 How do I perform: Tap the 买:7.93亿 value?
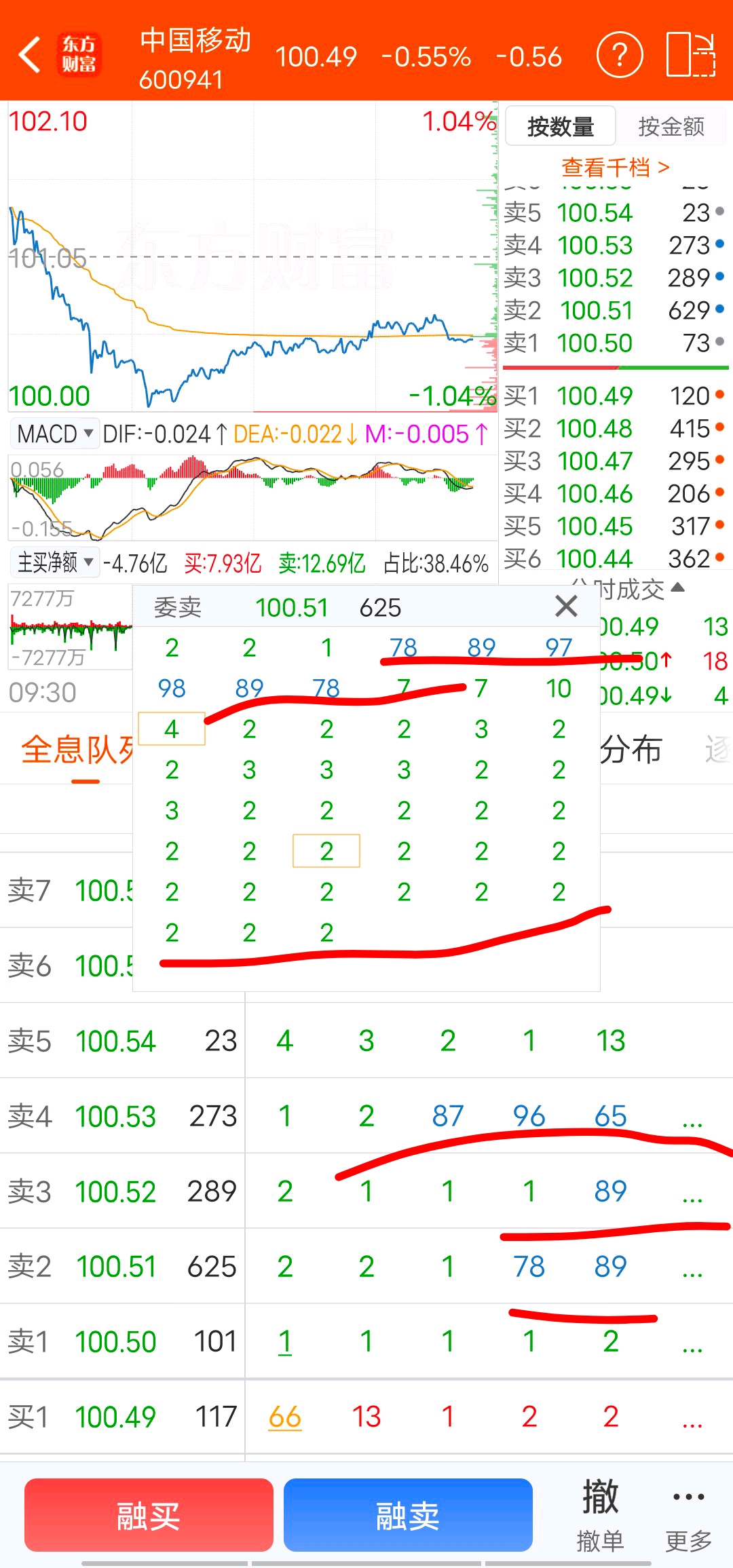pyautogui.click(x=223, y=562)
